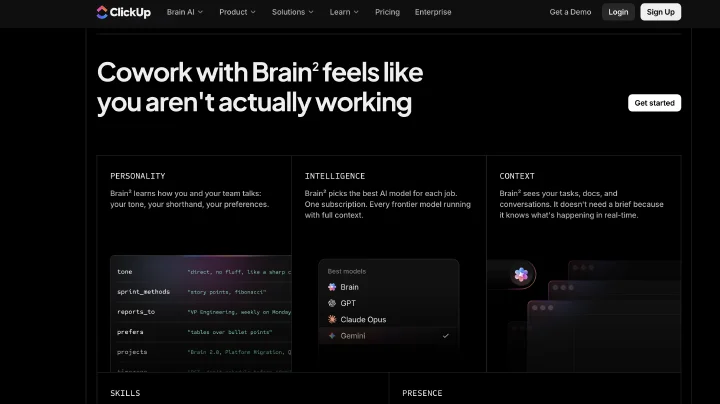
Task: Click the Get a Demo link
Action: [x=570, y=12]
